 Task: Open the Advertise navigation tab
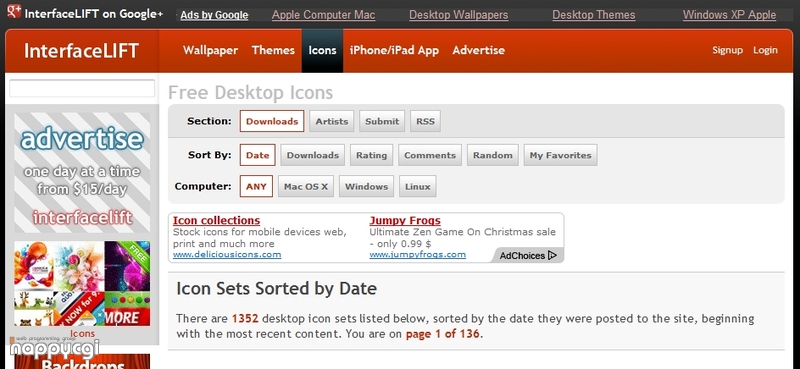click(479, 50)
